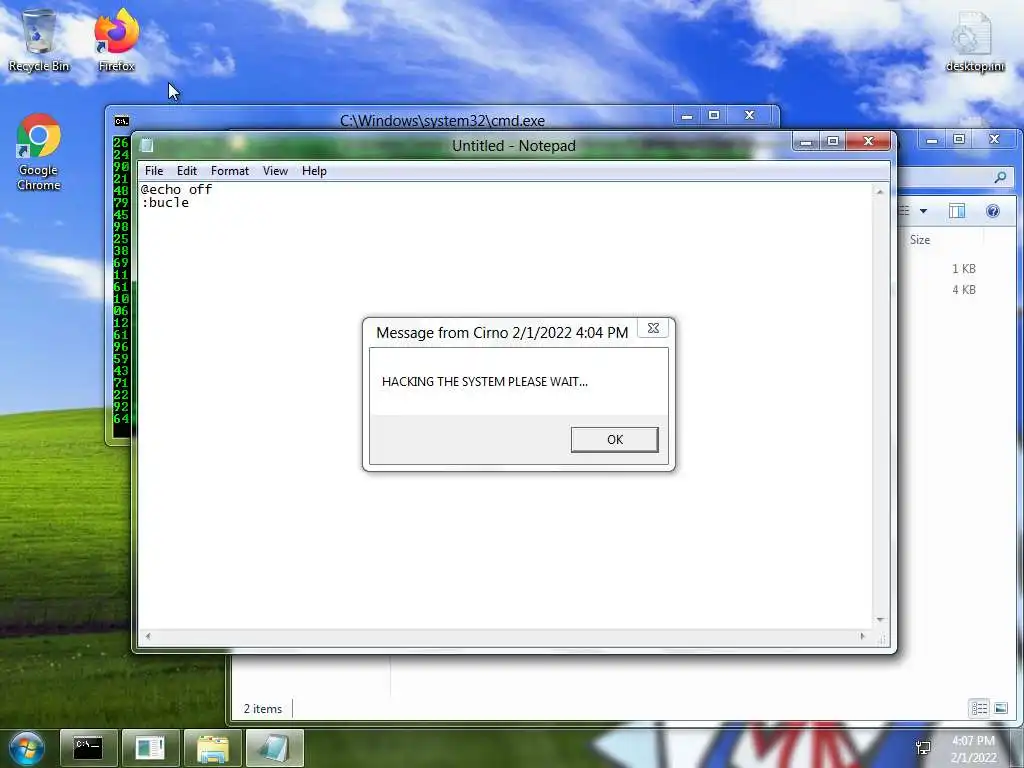Click Notepad vertical scrollbar down arrow
This screenshot has width=1024, height=768.
point(880,620)
